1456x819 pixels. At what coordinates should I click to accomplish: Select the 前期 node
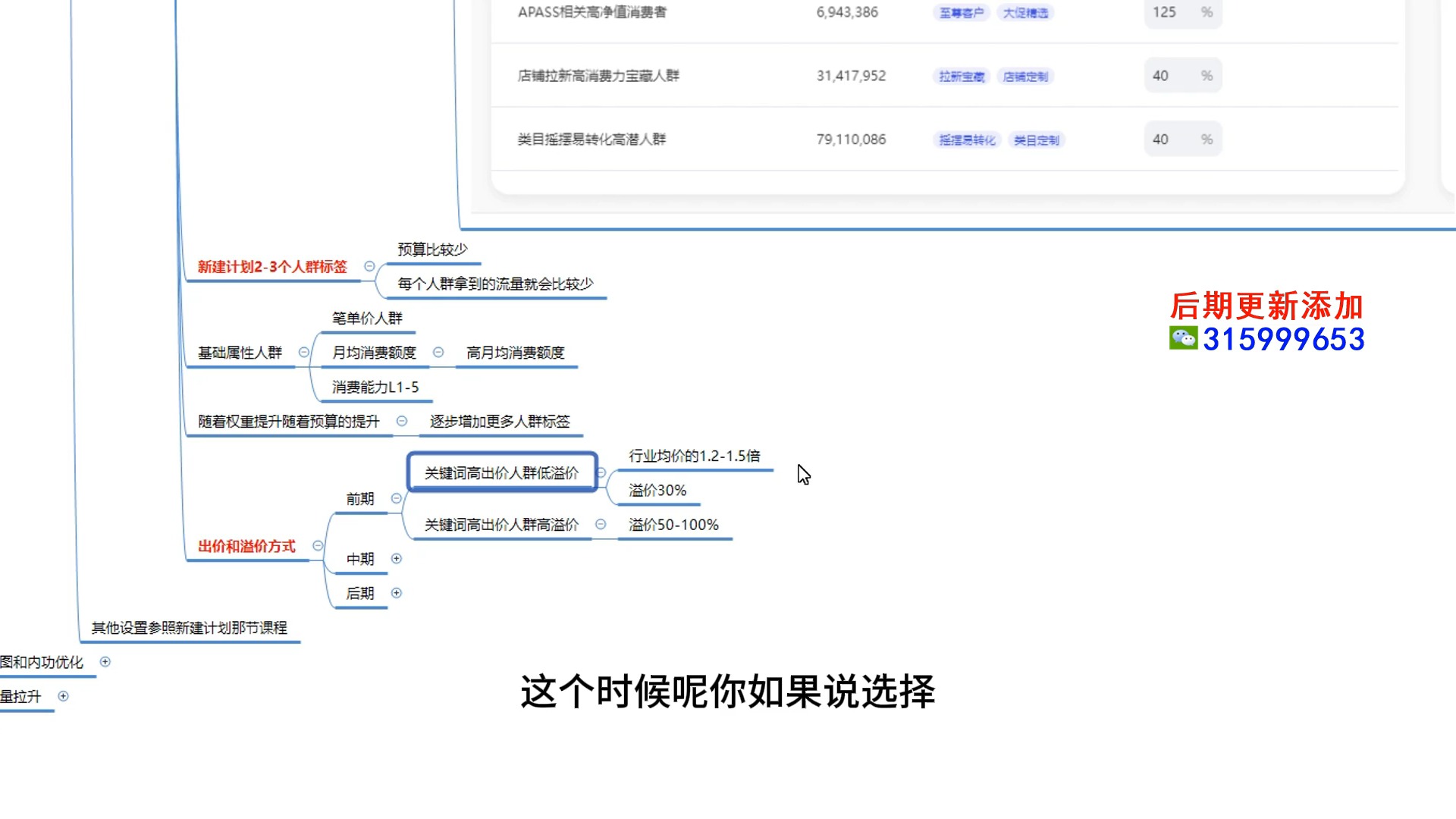[x=360, y=499]
